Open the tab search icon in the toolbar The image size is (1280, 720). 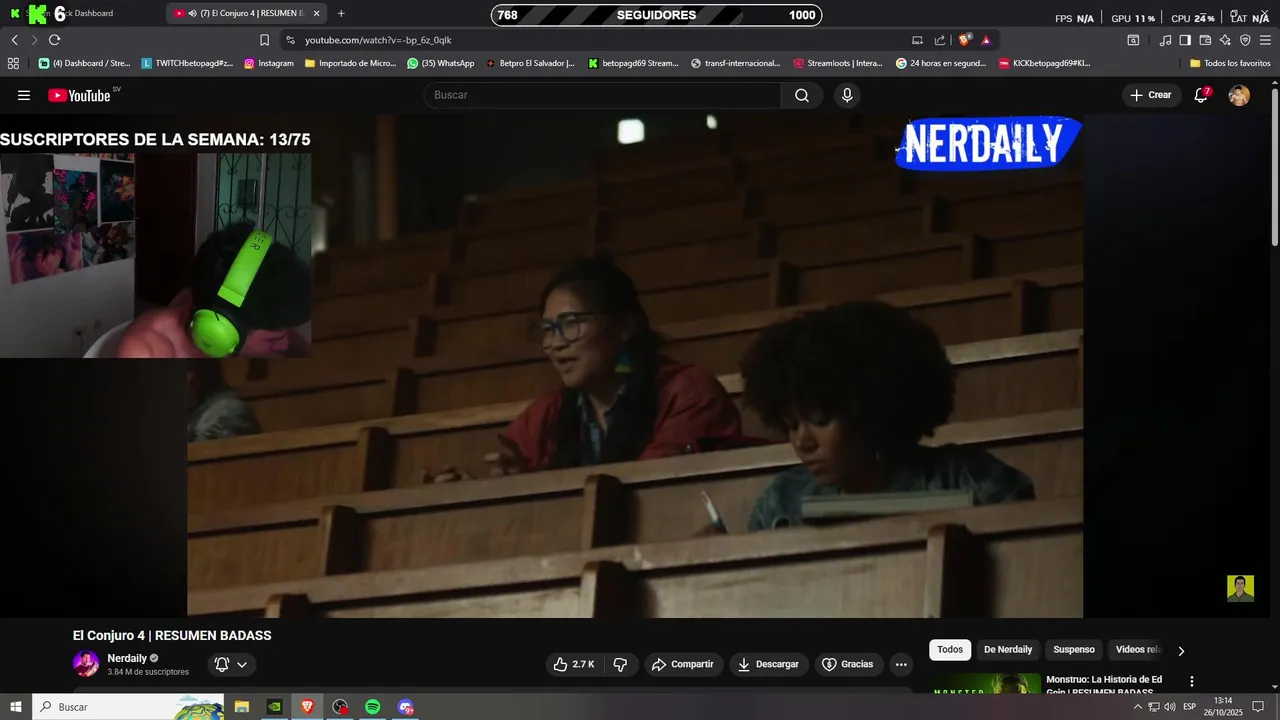(1133, 40)
